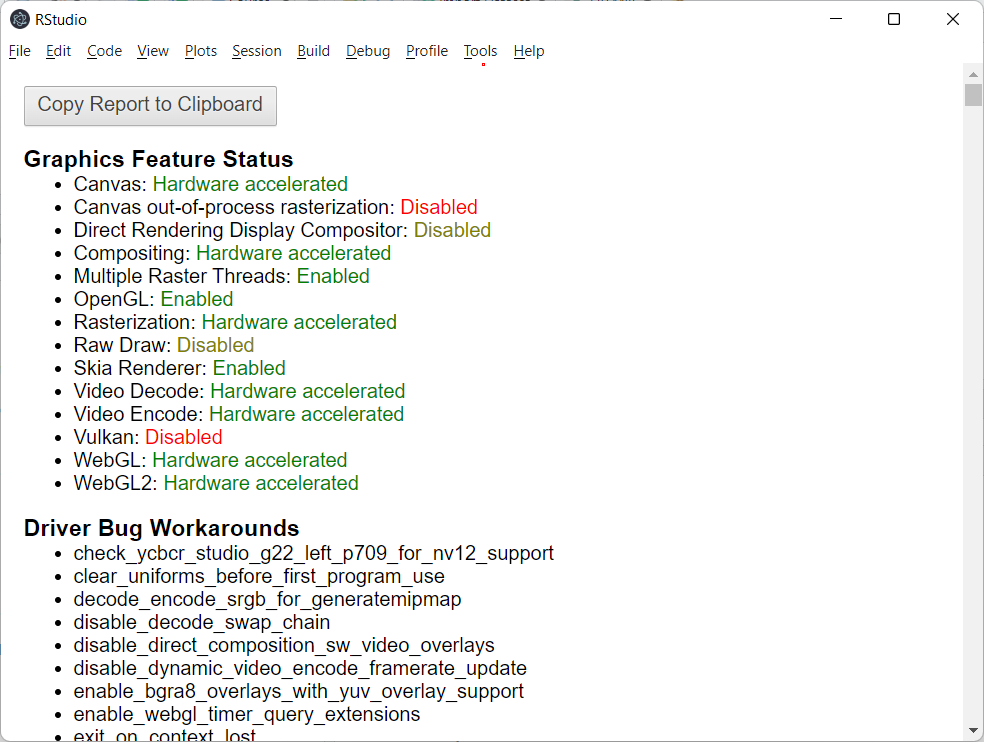The image size is (984, 742).
Task: Click Compositing: Hardware accelerated entry
Action: 232,253
